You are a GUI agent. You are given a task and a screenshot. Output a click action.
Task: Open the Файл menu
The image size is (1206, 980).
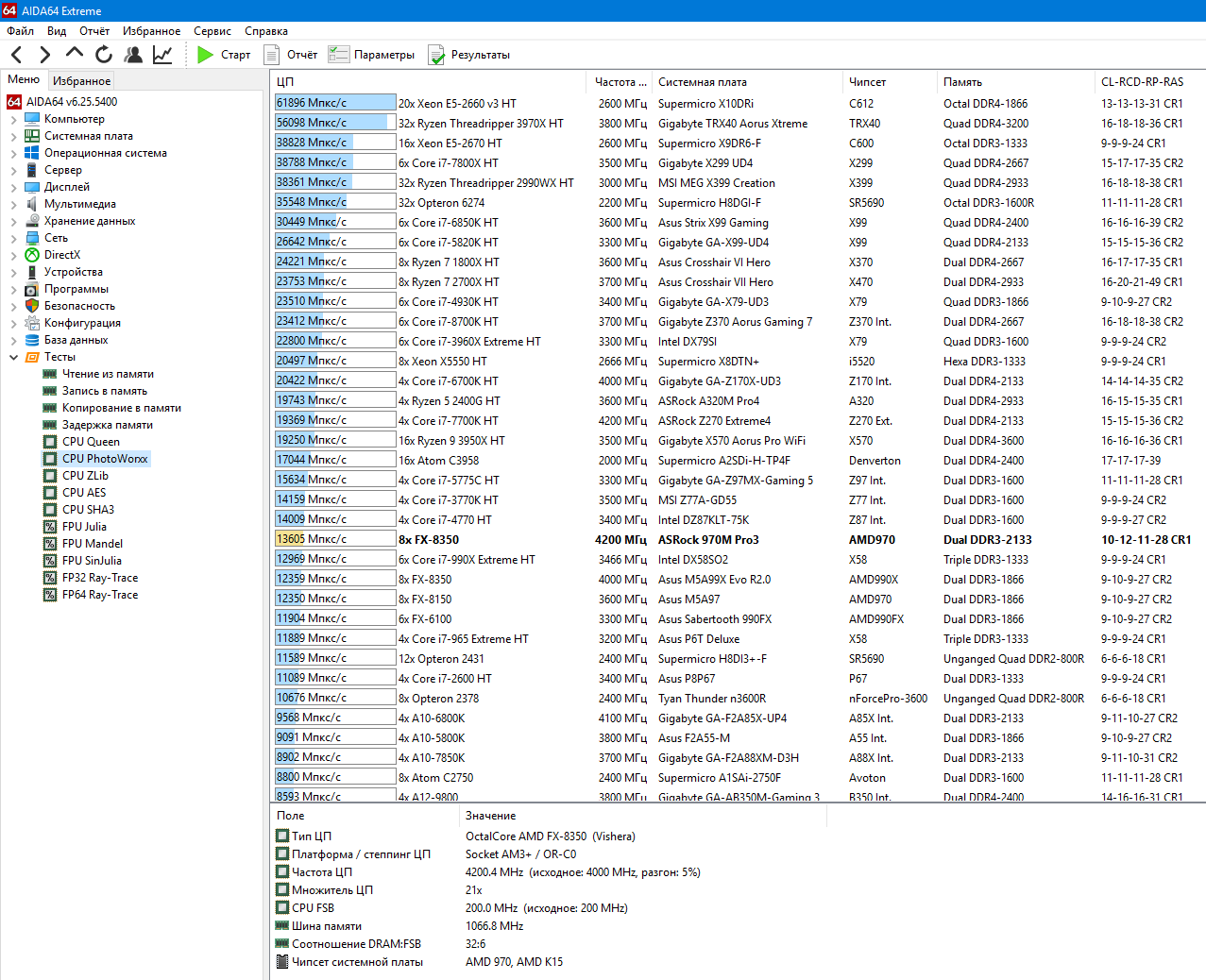click(21, 31)
